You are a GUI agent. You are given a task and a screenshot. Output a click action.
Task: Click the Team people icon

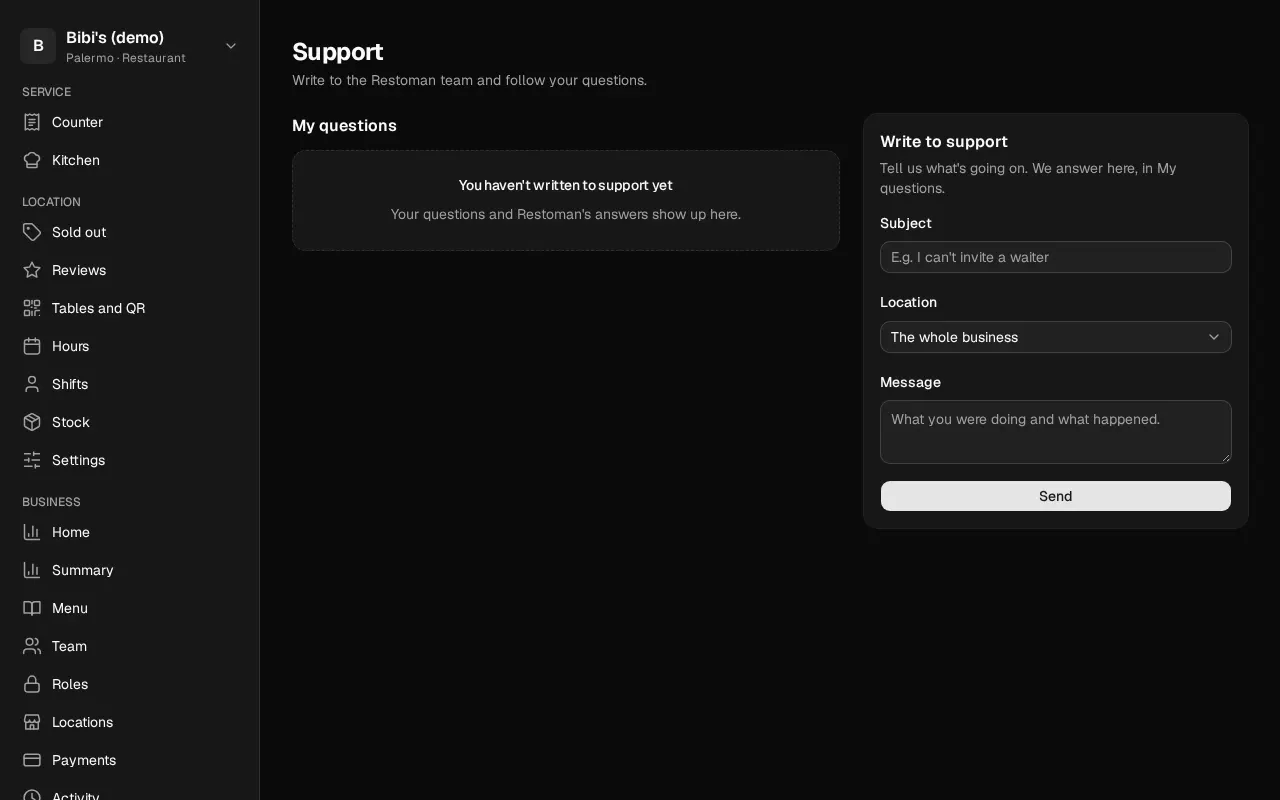tap(32, 646)
